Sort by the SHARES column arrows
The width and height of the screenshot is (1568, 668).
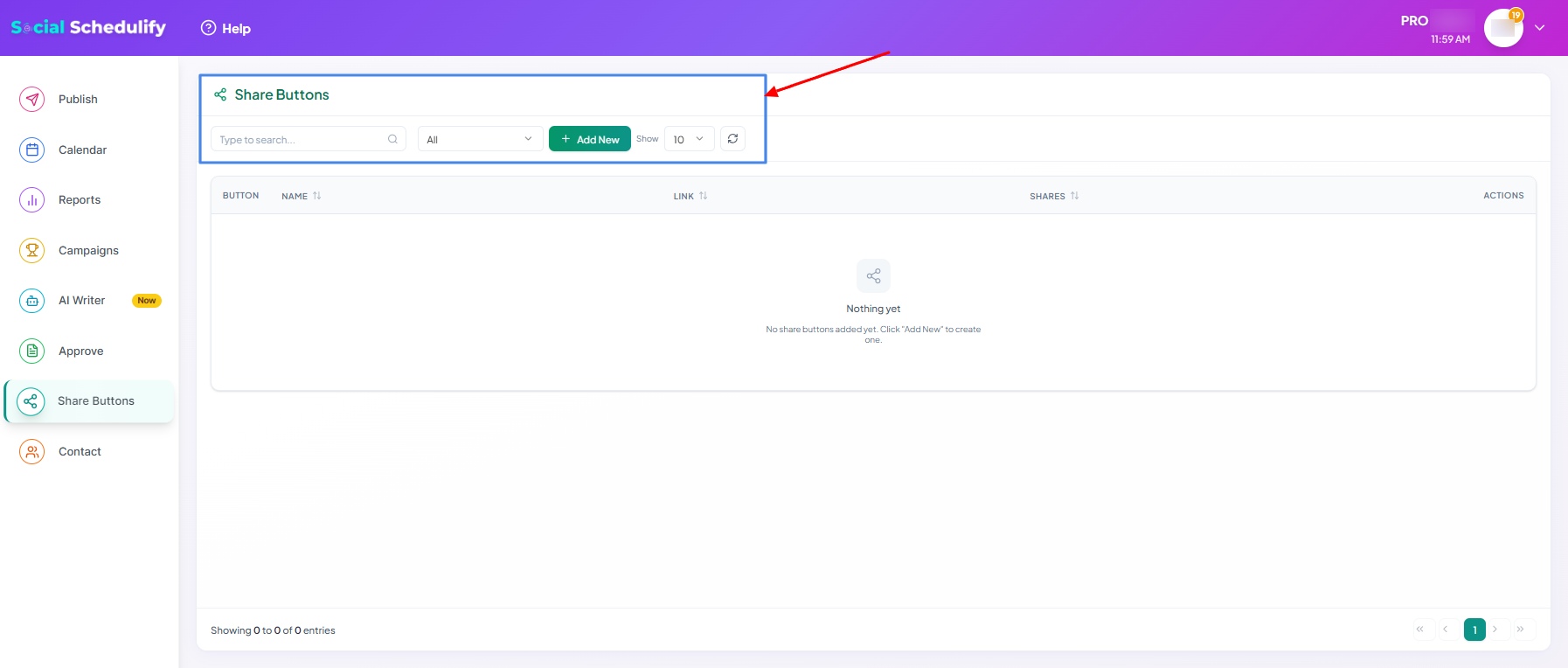pyautogui.click(x=1074, y=196)
